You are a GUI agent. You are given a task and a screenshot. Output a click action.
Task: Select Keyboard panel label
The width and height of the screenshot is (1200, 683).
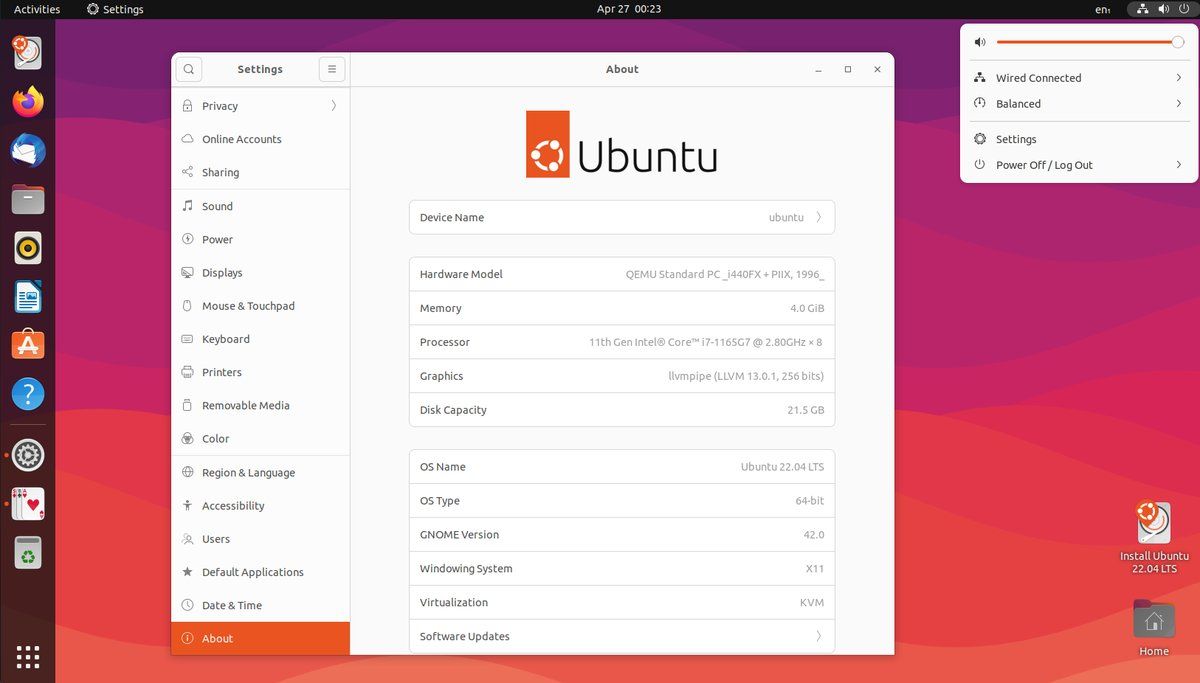[x=226, y=339]
